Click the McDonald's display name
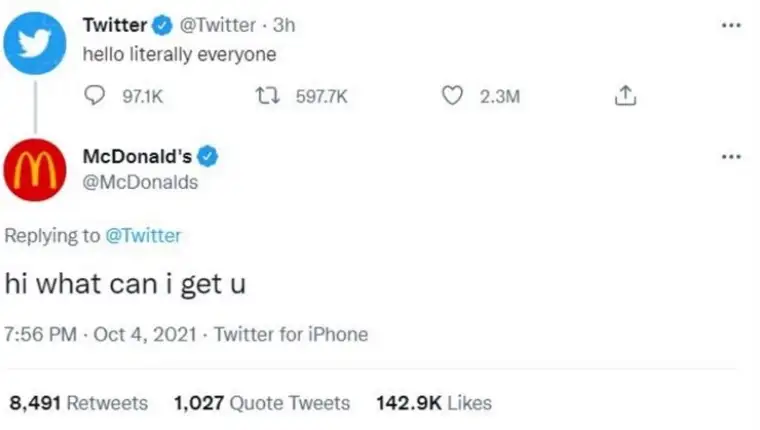 coord(138,157)
